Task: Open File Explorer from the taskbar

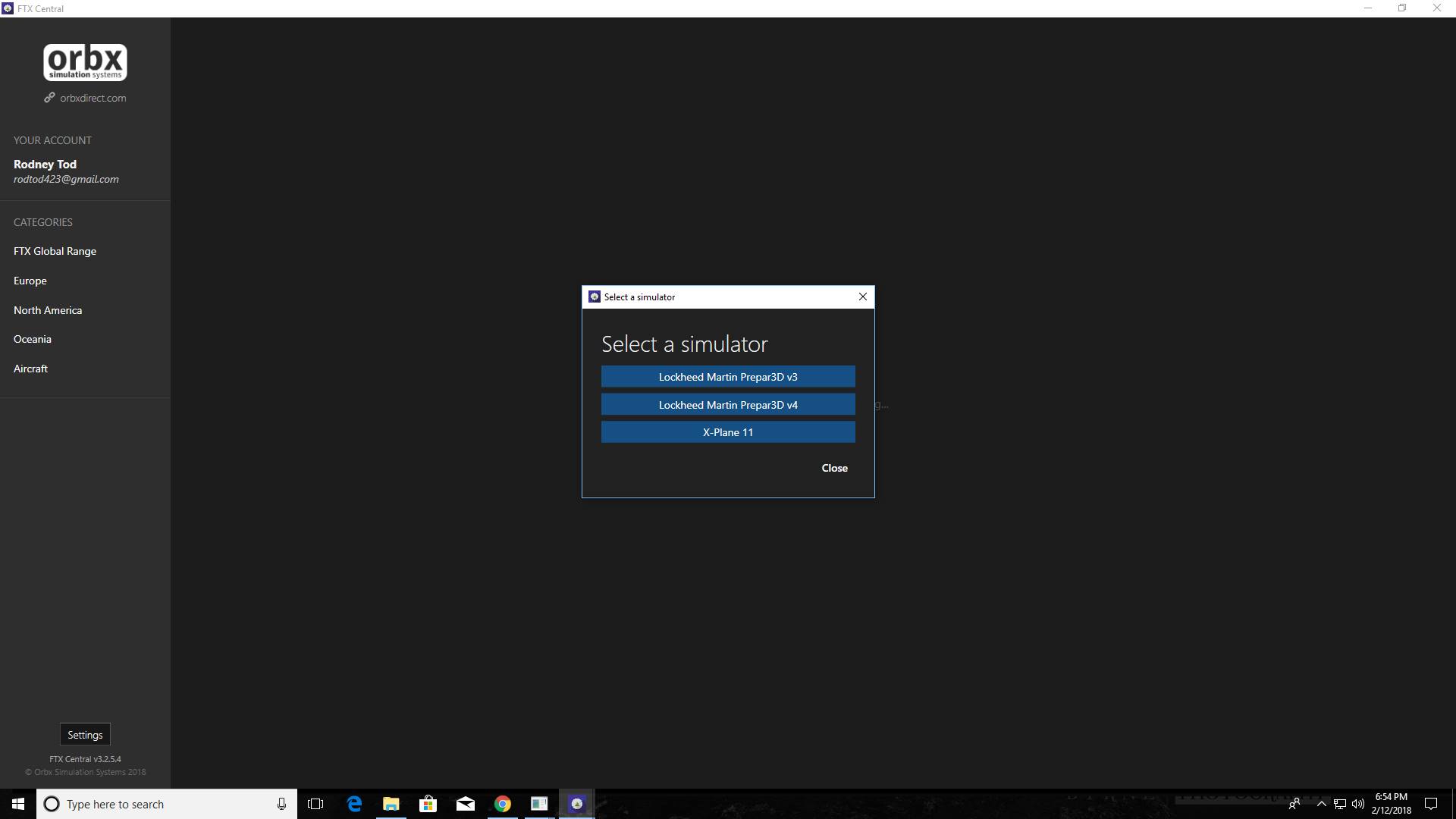Action: (x=391, y=804)
